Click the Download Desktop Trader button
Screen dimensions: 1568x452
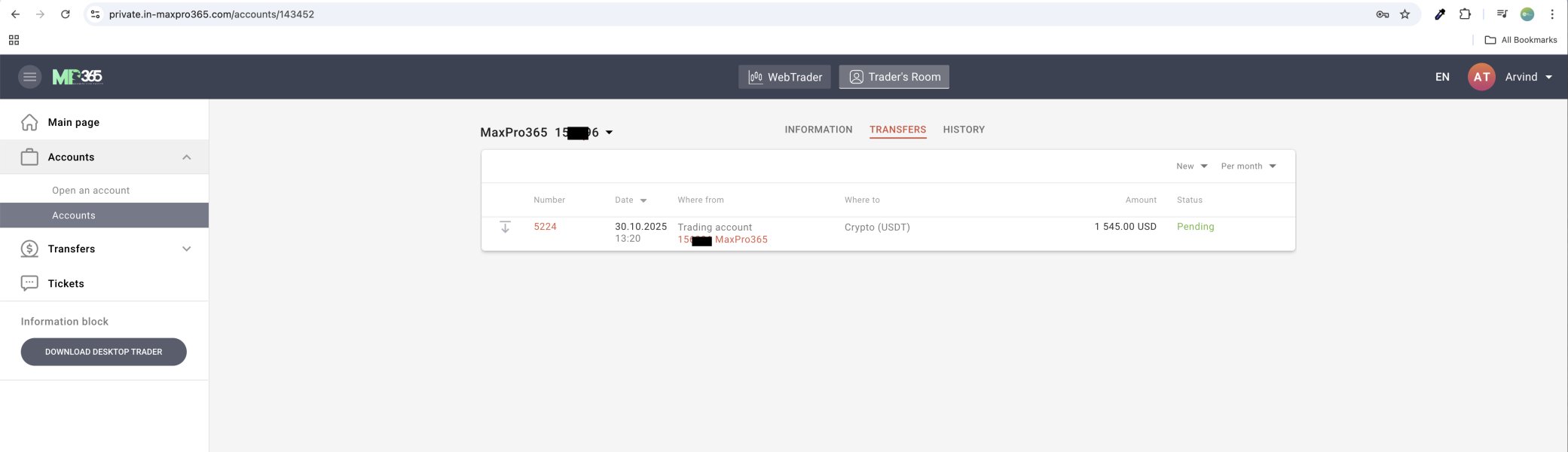point(104,352)
